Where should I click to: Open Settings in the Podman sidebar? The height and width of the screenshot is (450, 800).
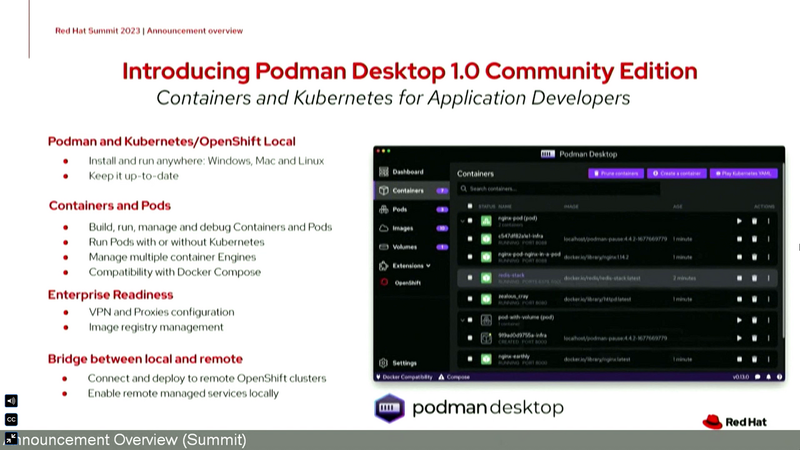coord(398,363)
